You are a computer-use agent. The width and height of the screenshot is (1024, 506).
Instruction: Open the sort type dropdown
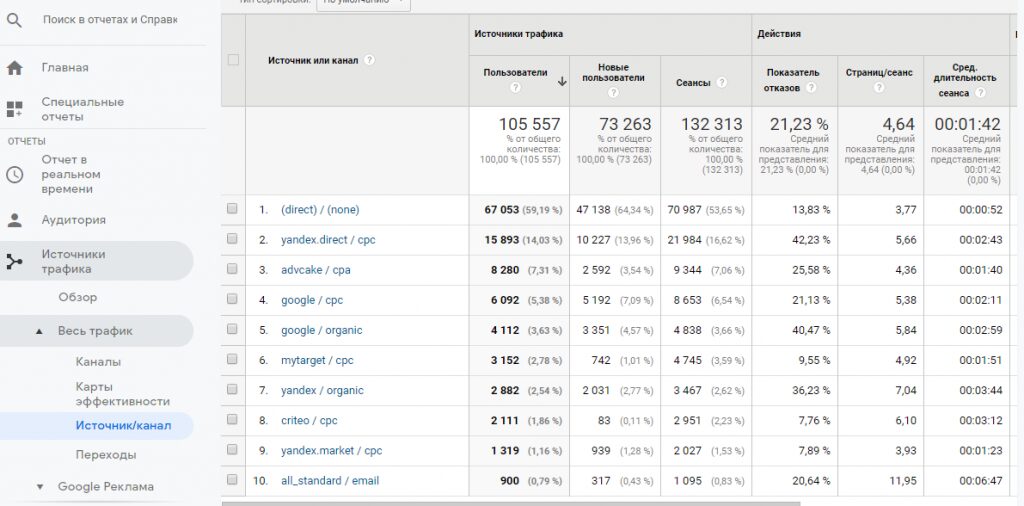[363, 3]
